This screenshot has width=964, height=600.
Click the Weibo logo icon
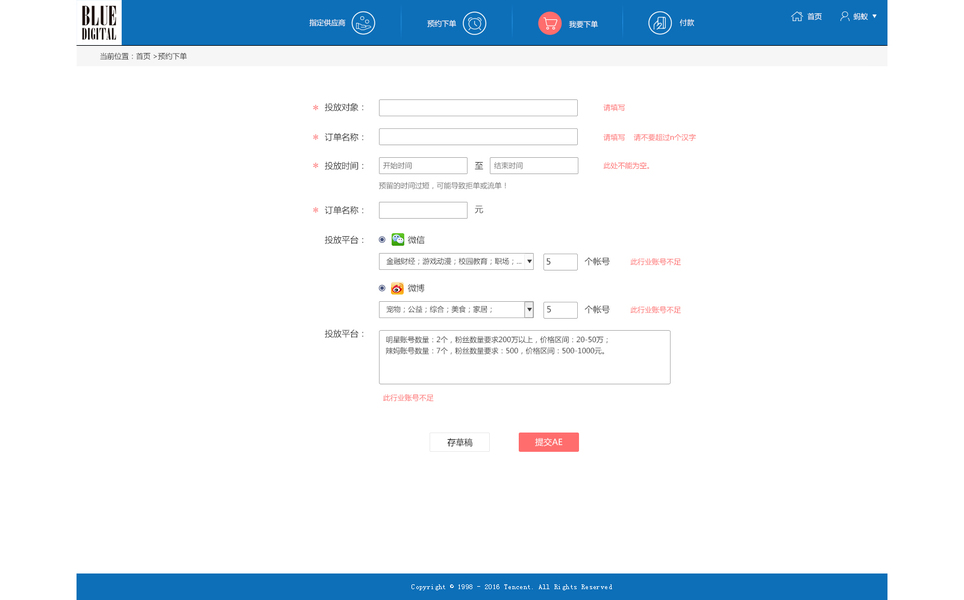point(398,288)
